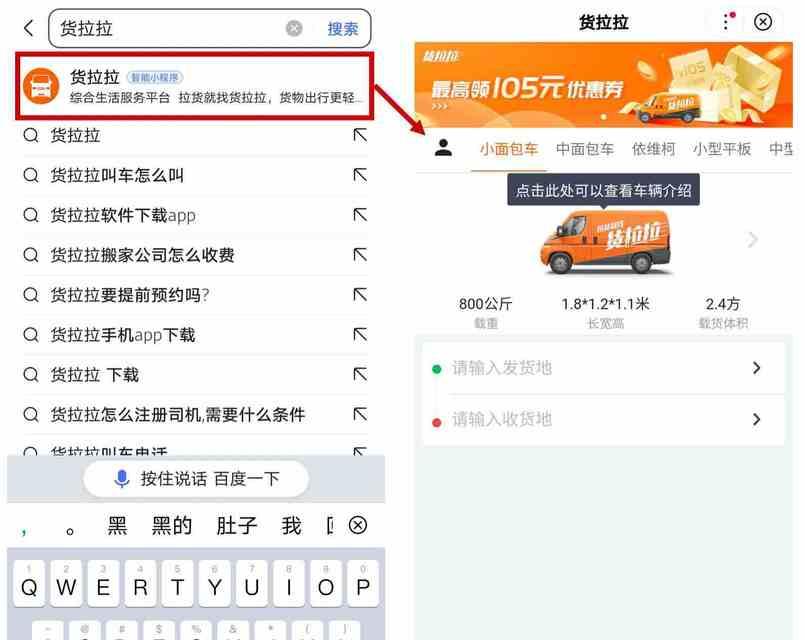Tap the P key on keyboard
Screen dimensions: 805x640
coord(363,584)
